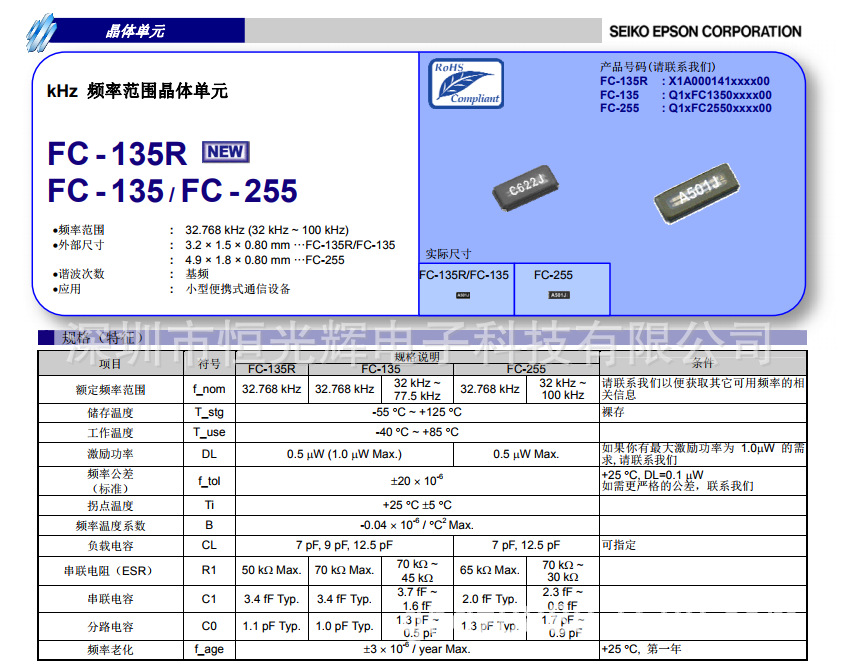Click the FC-255 actual size chip image
The width and height of the screenshot is (841, 672).
pos(559,295)
